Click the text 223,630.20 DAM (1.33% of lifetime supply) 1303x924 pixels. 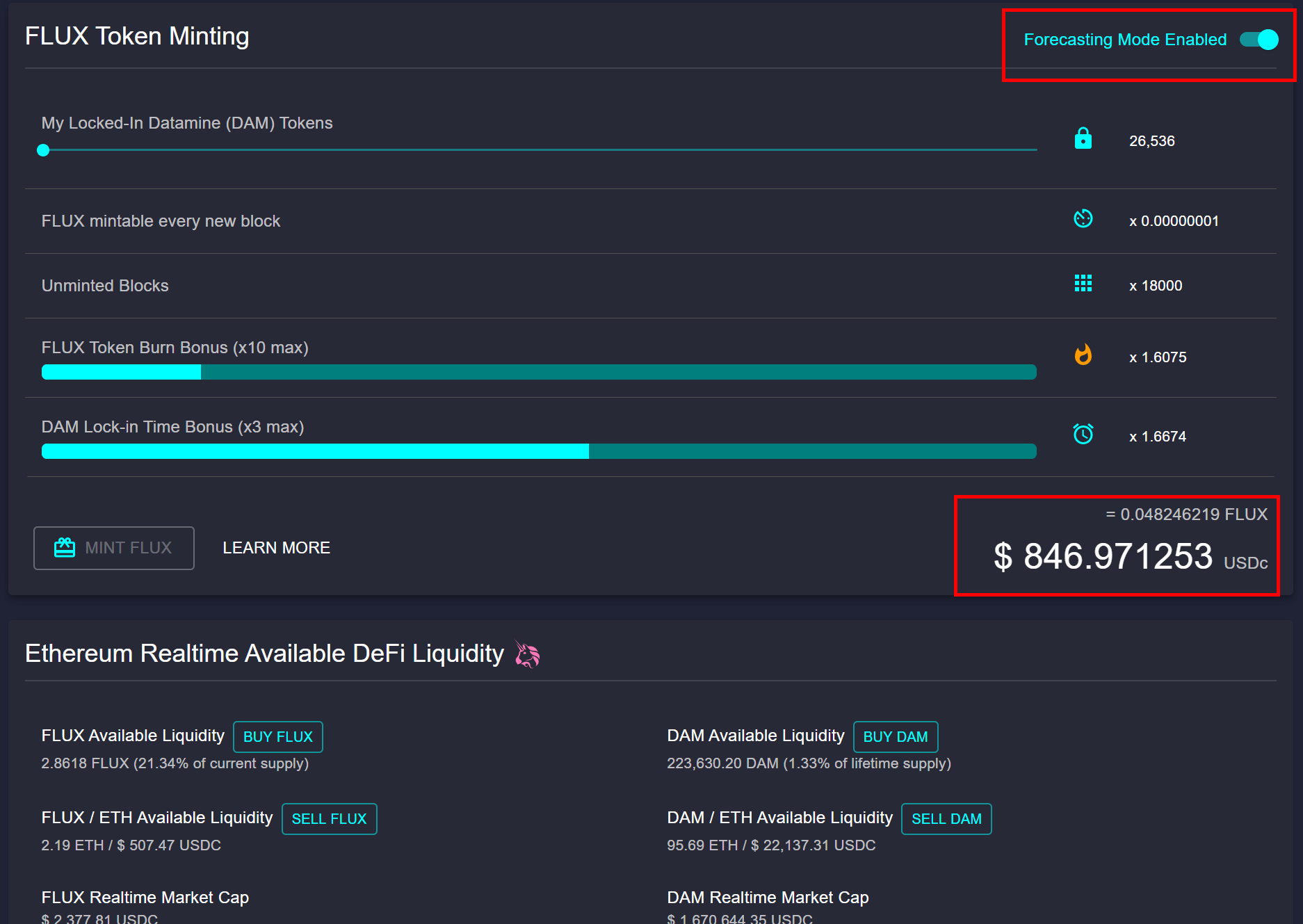809,763
